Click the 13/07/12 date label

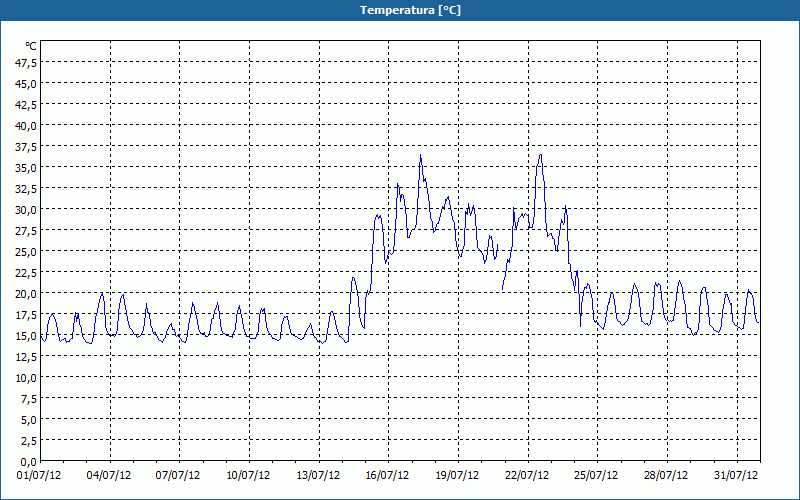pos(318,476)
